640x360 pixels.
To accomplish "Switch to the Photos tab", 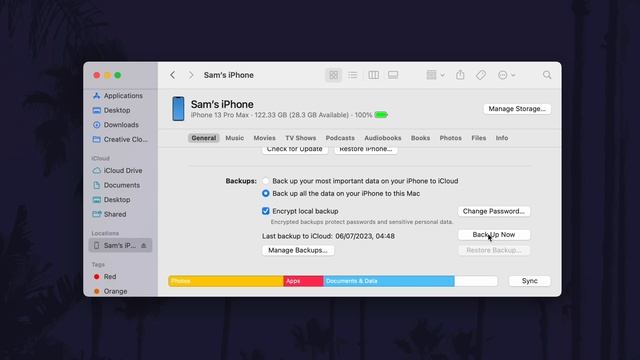I will point(451,138).
